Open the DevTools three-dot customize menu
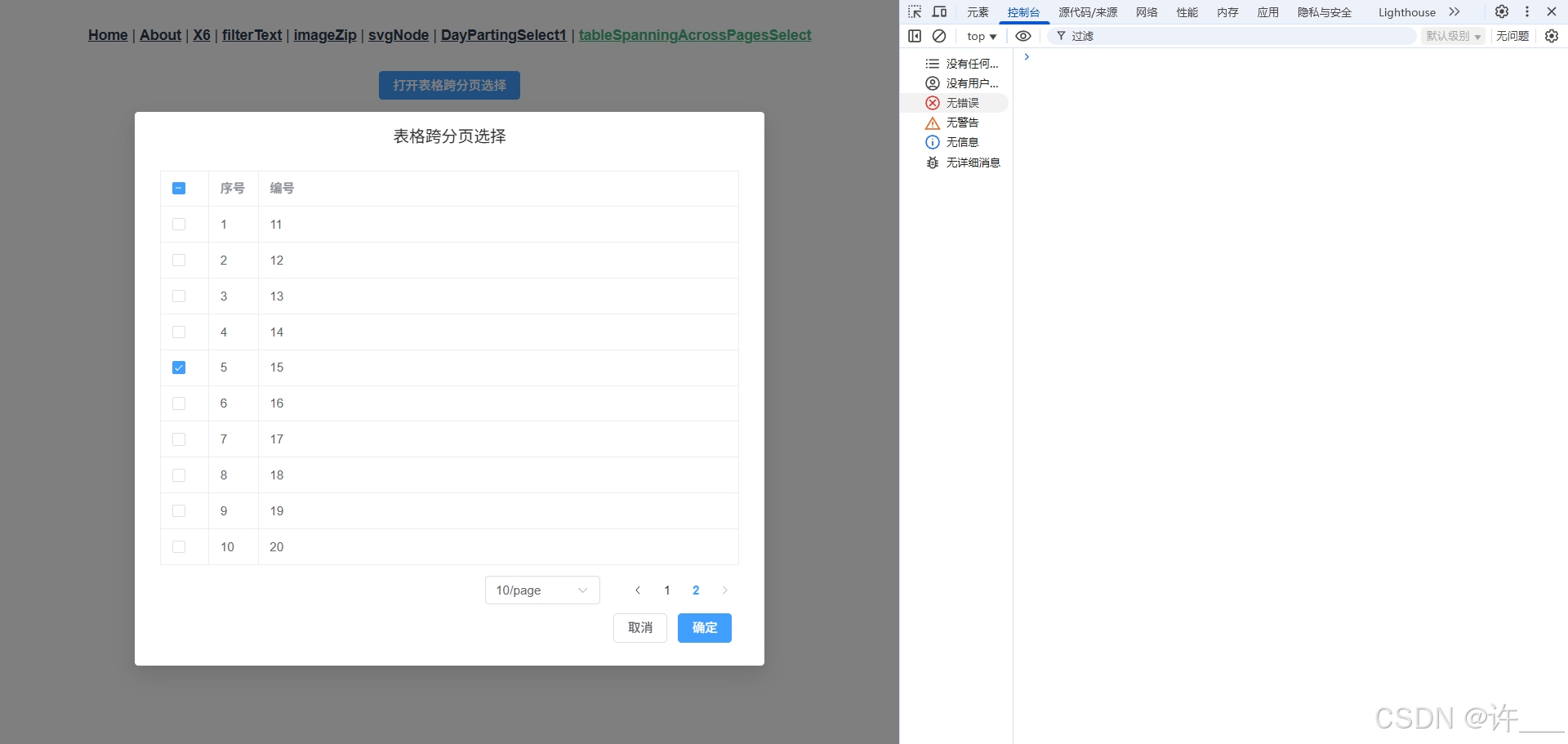 tap(1527, 11)
